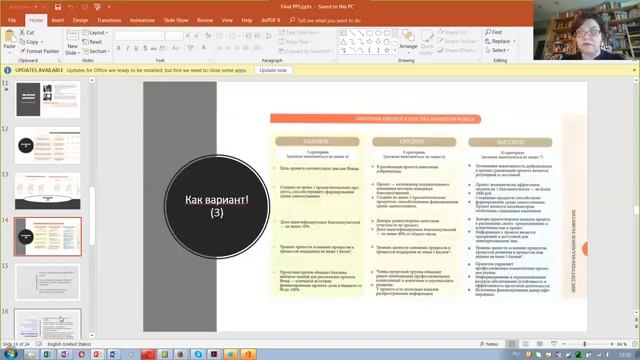Close the updates available notification bar
Image resolution: width=640 pixels, height=360 pixels.
point(634,70)
